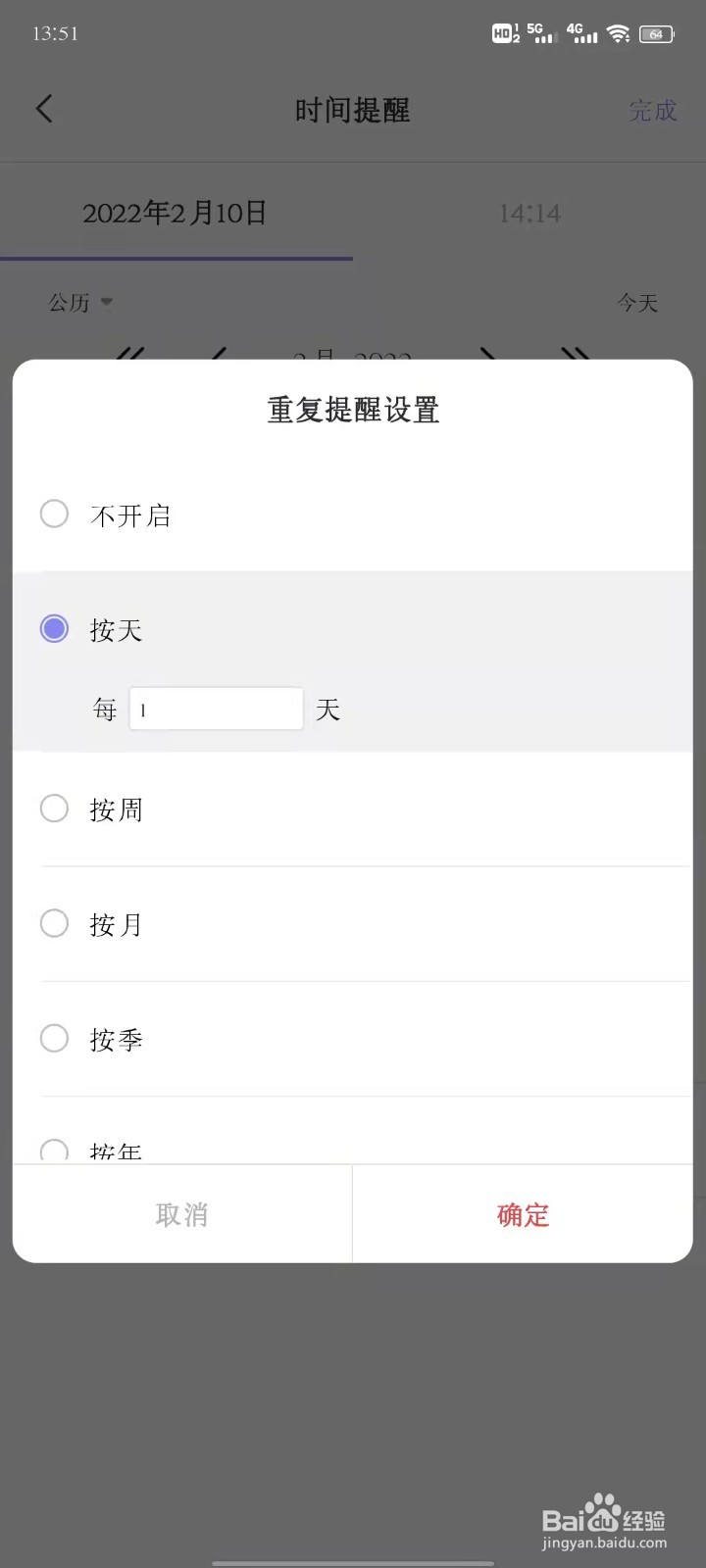Screen dimensions: 706x1568
Task: Tap the 今天 link
Action: [x=637, y=303]
